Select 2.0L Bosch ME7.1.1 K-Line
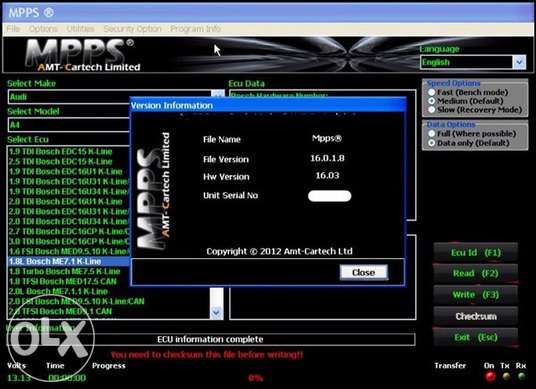This screenshot has height=389, width=536. [x=109, y=291]
